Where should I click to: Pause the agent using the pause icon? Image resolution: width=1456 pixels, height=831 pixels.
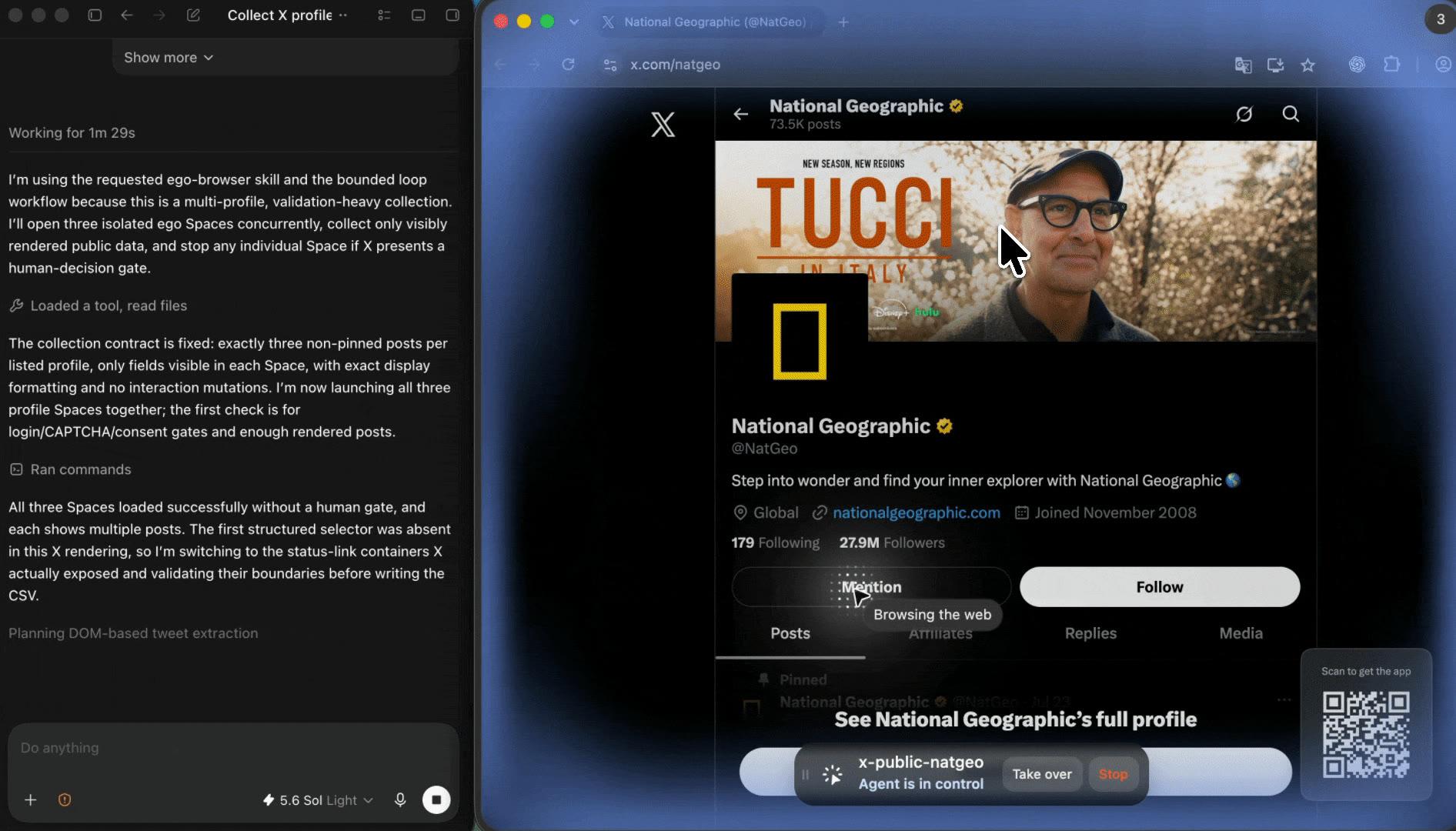[806, 775]
